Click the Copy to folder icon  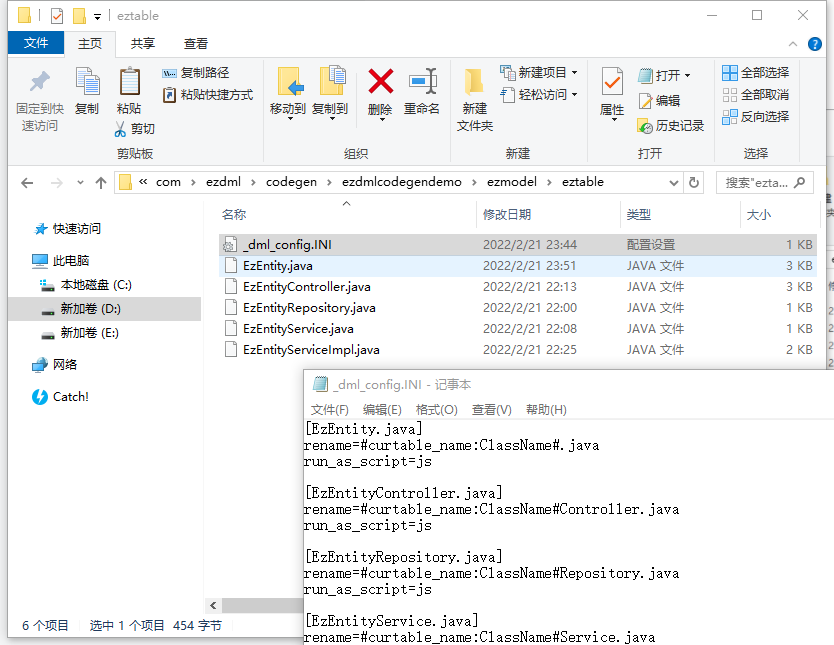[x=332, y=81]
